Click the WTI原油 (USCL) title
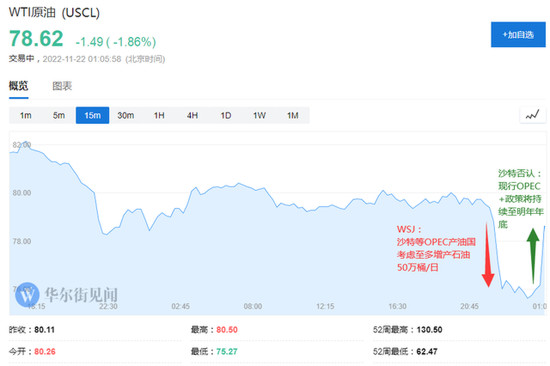 [54, 12]
